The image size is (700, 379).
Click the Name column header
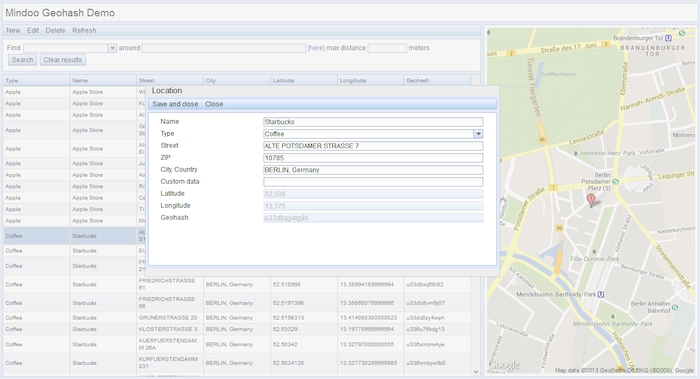point(103,80)
